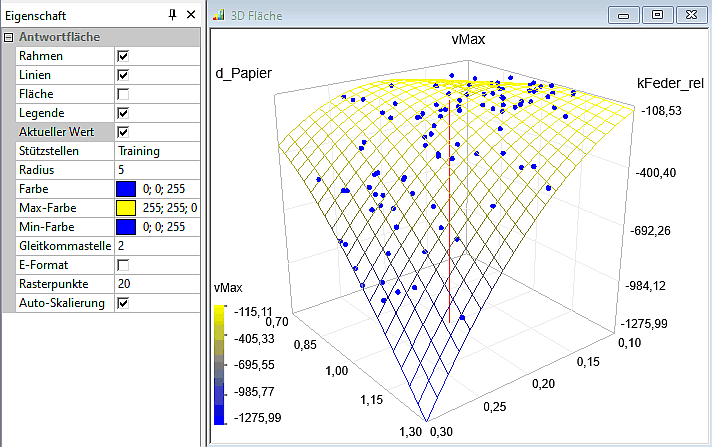Click the kFeder_rel axis label
The image size is (712, 447).
[x=670, y=83]
